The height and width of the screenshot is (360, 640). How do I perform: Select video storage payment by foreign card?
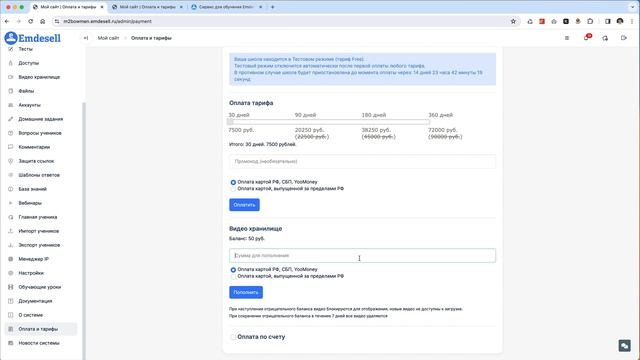[x=233, y=276]
